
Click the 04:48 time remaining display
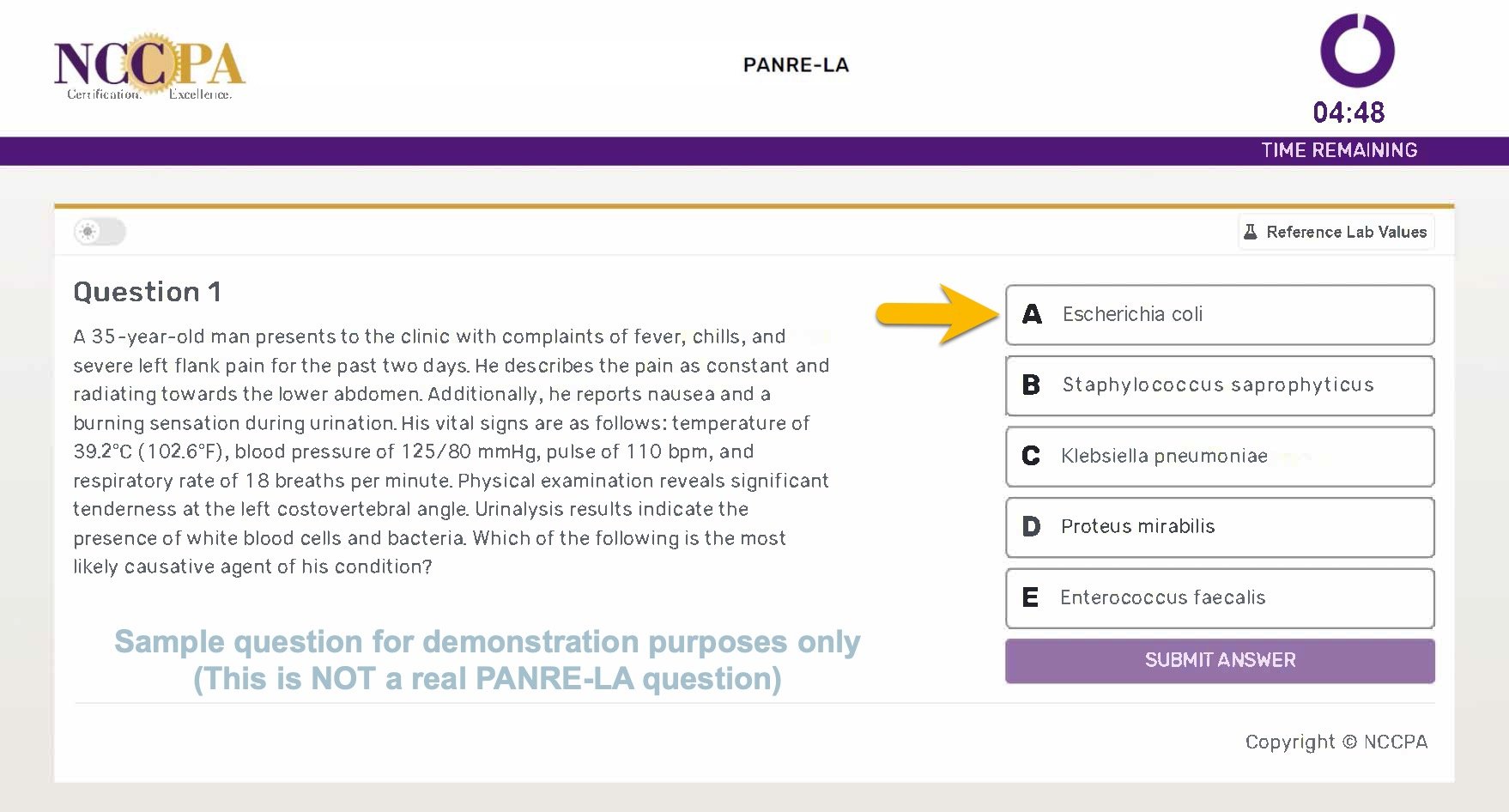coord(1348,112)
